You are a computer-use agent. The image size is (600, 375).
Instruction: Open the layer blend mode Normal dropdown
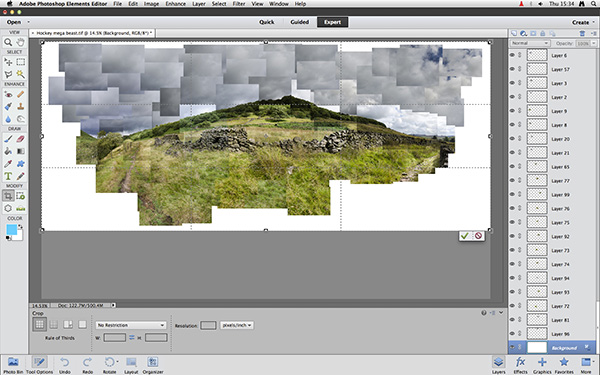530,43
